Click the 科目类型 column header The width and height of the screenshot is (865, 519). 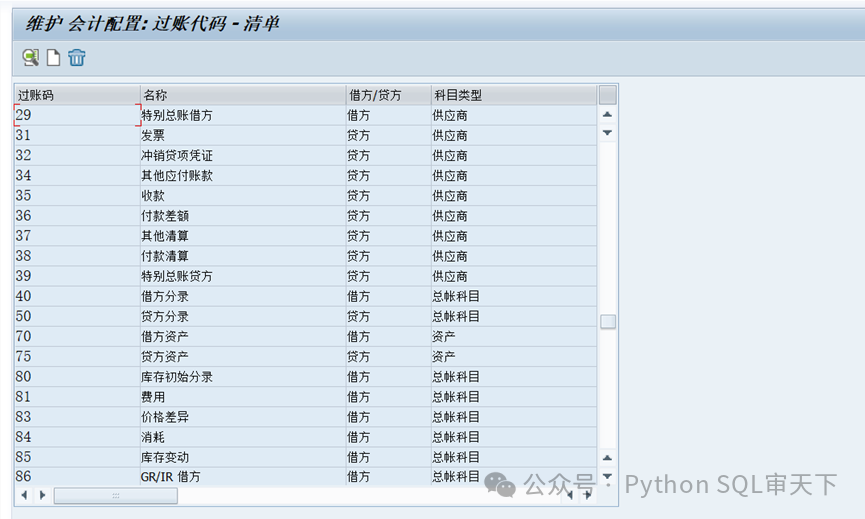pyautogui.click(x=512, y=95)
